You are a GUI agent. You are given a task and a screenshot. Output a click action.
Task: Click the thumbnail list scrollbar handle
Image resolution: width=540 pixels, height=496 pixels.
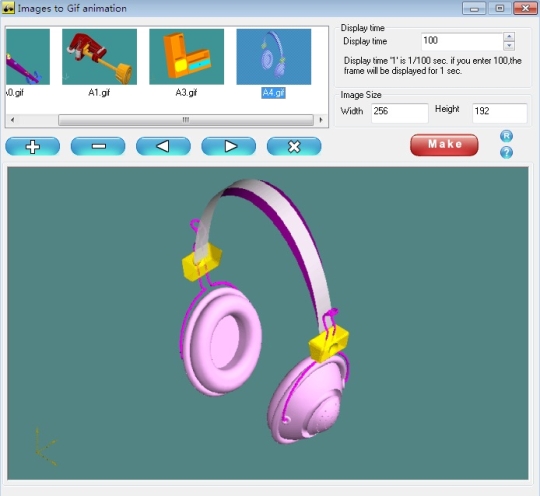pos(186,120)
